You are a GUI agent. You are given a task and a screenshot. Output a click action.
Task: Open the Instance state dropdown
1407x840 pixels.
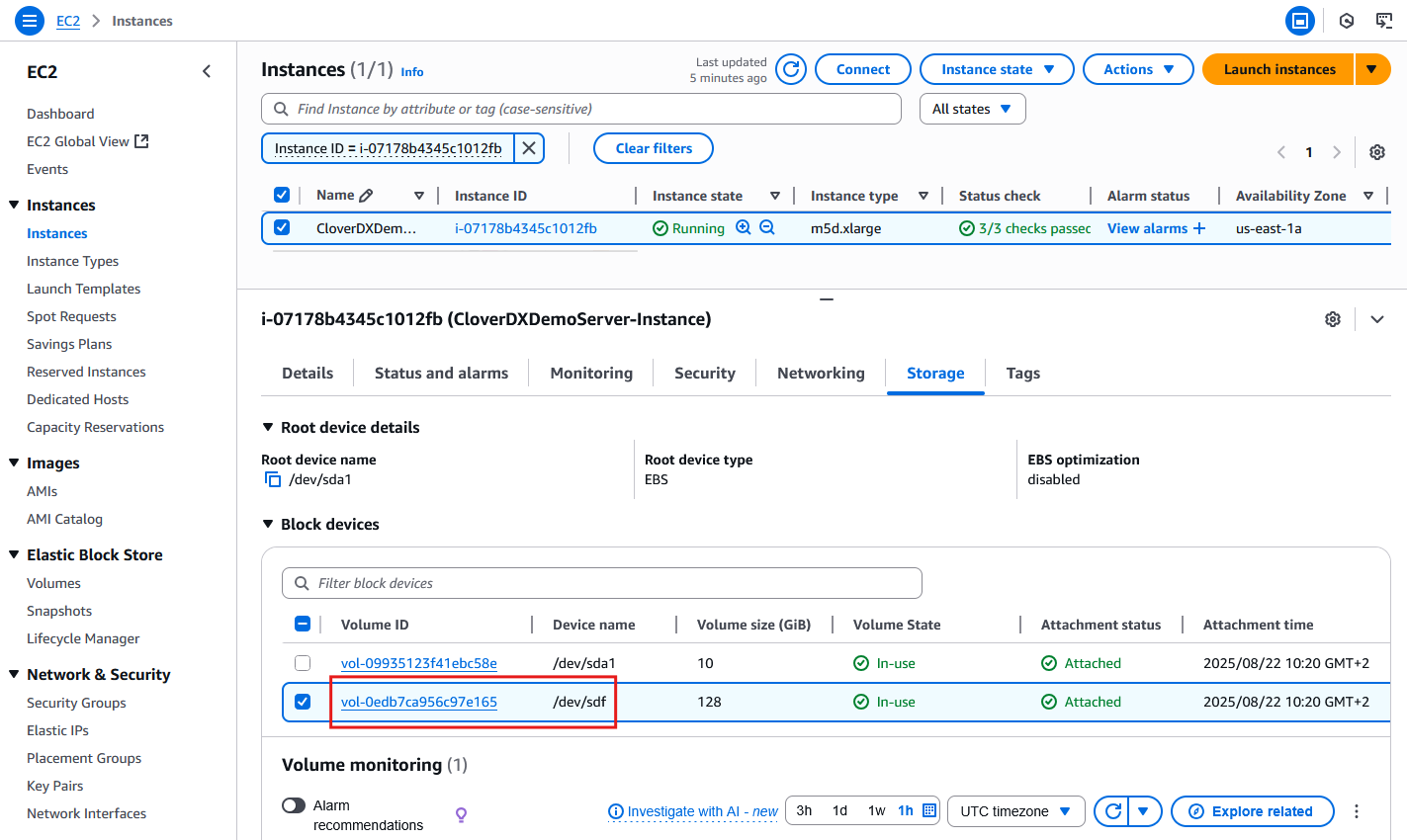pos(996,69)
